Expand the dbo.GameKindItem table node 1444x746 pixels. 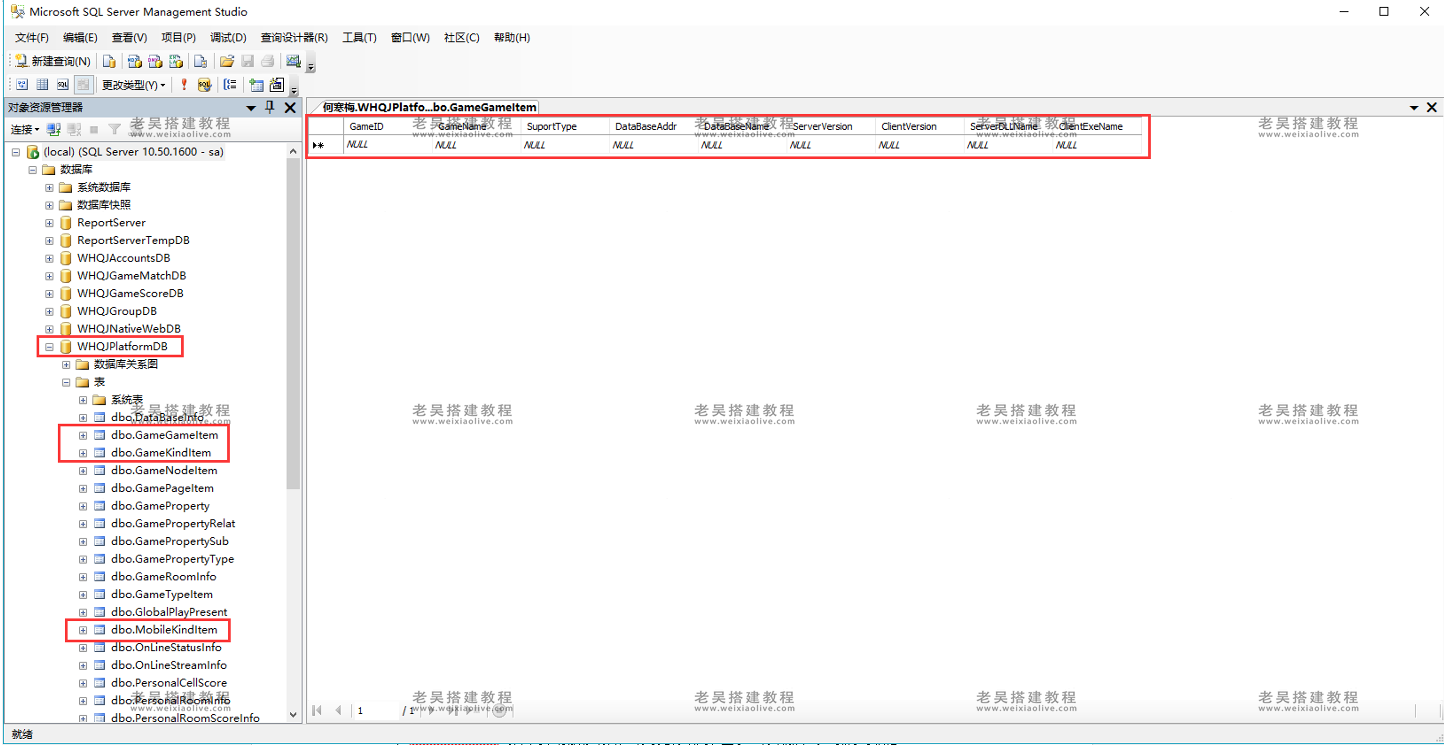tap(83, 453)
